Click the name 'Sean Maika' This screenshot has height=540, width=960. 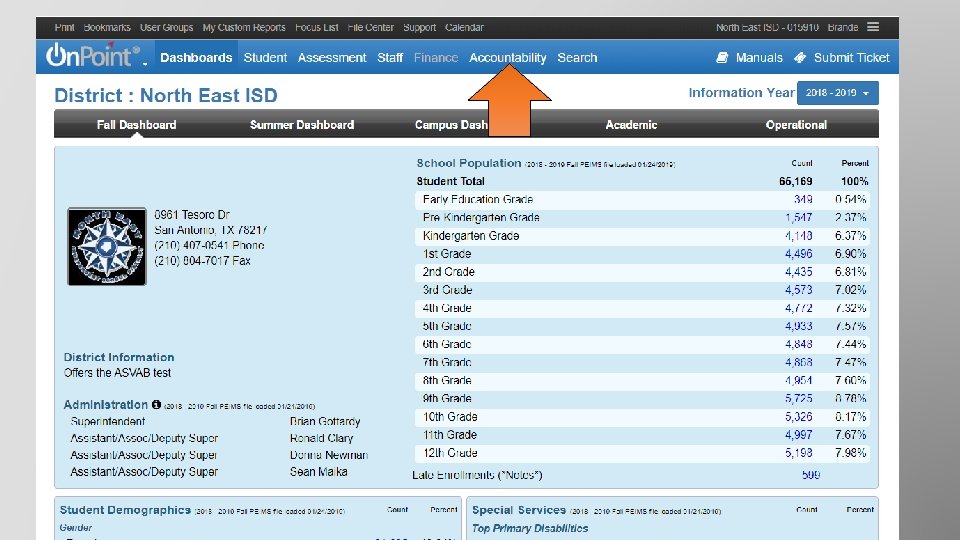[x=318, y=472]
